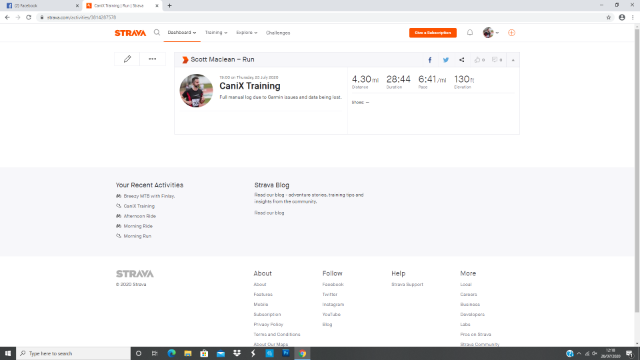
Task: Open Task View in taskbar
Action: (x=155, y=353)
